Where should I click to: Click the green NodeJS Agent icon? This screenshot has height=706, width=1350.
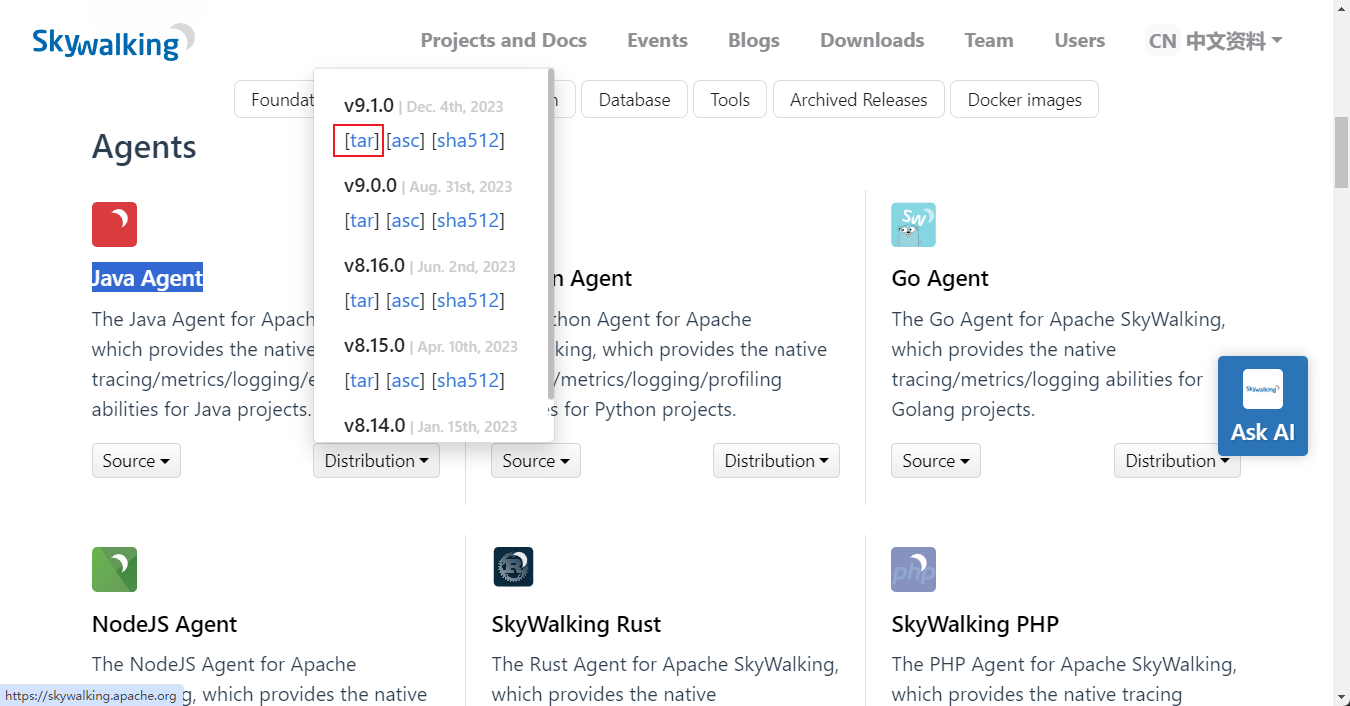point(114,569)
